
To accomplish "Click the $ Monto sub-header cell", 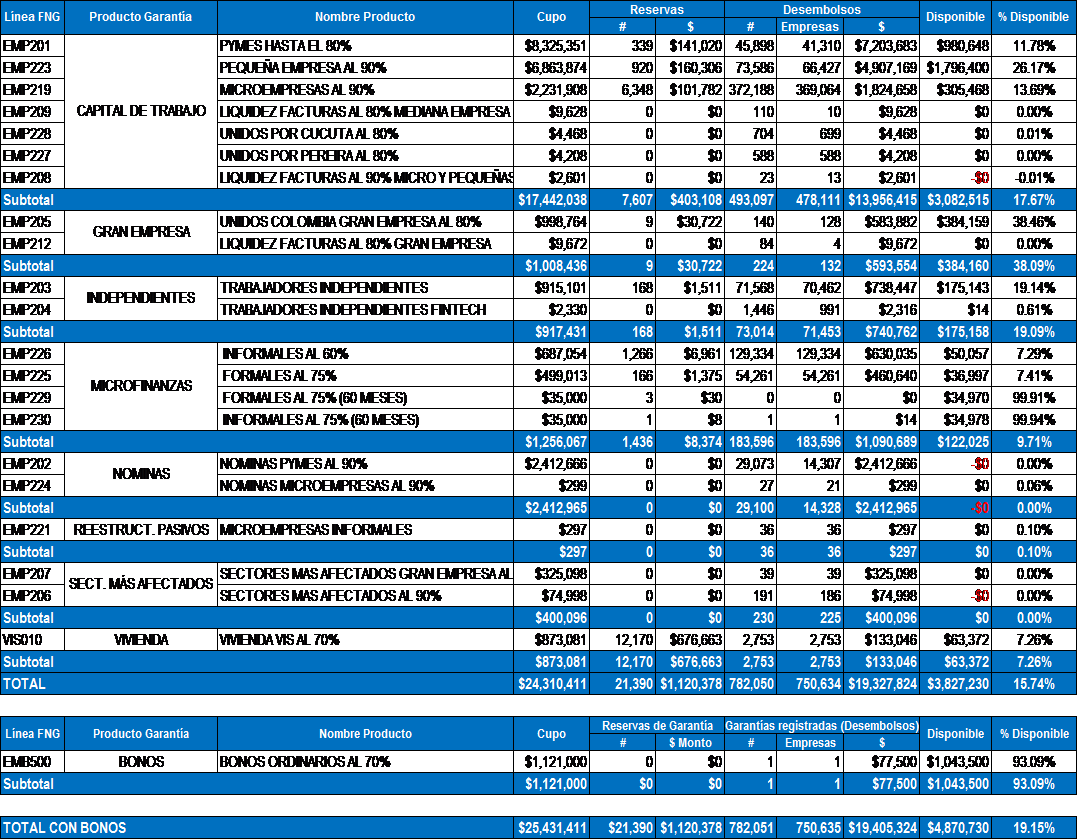I will click(690, 743).
